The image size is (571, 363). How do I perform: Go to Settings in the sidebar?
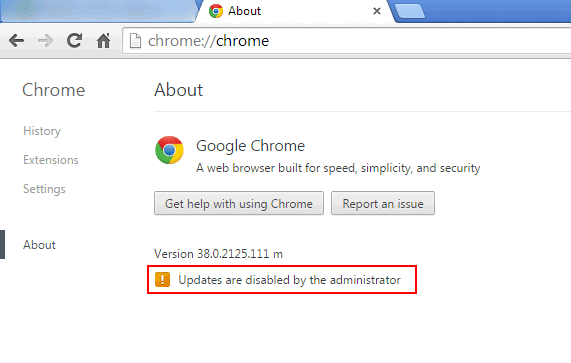tap(44, 189)
